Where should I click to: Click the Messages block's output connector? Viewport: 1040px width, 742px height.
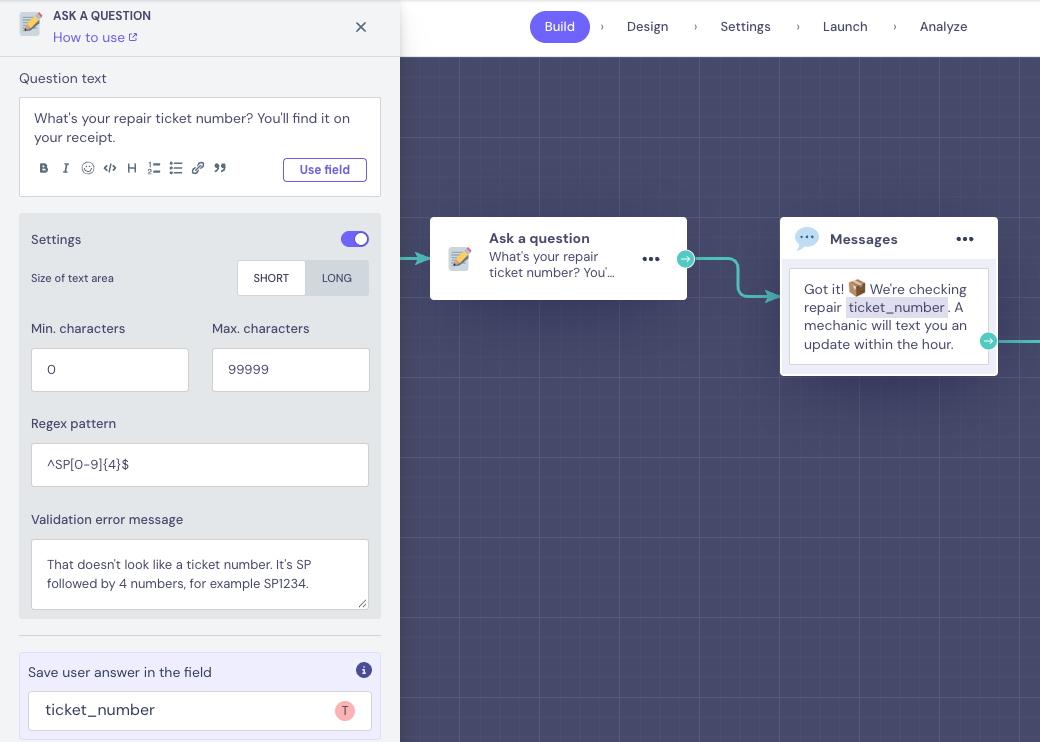[x=988, y=341]
